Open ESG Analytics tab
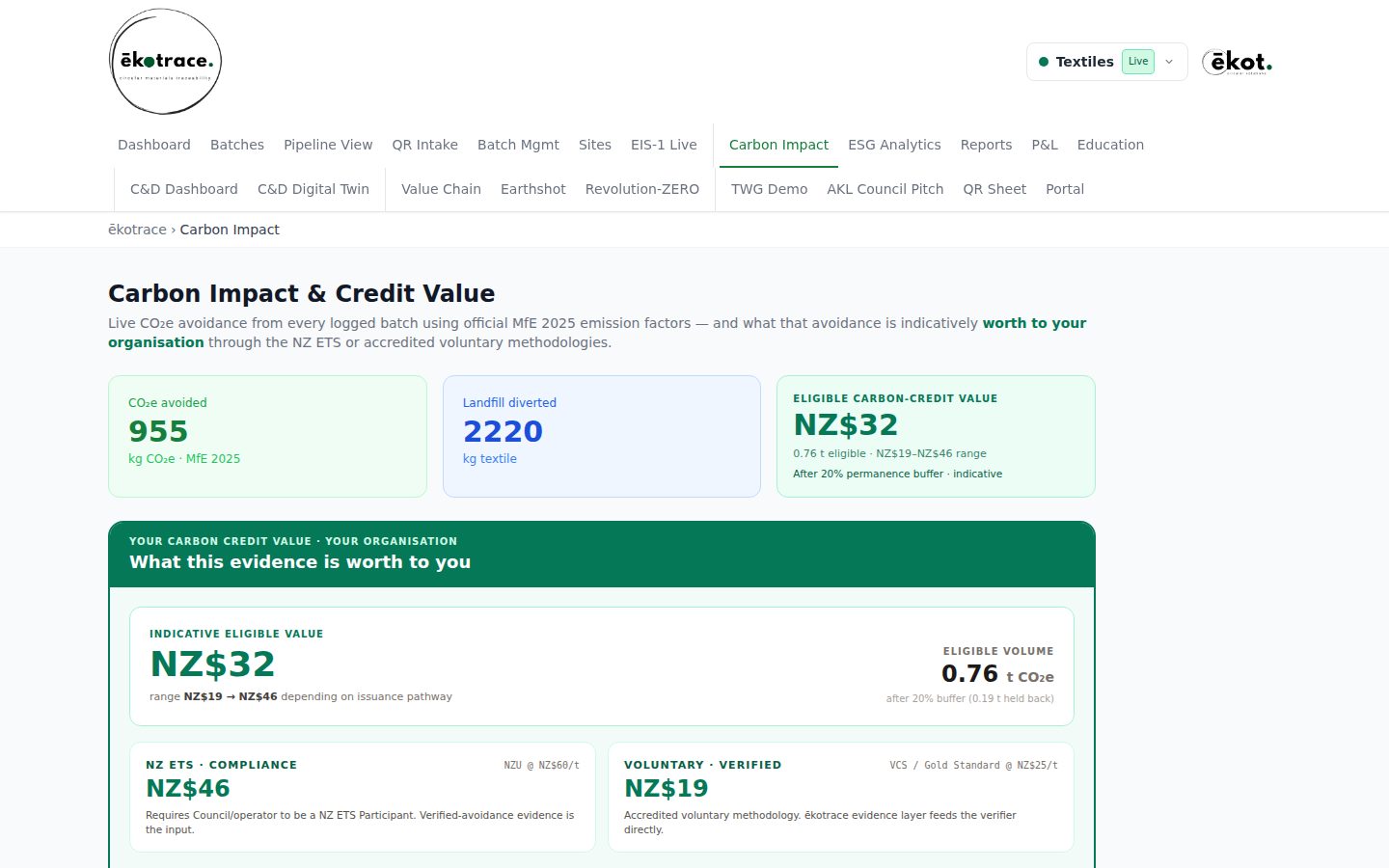 894,145
